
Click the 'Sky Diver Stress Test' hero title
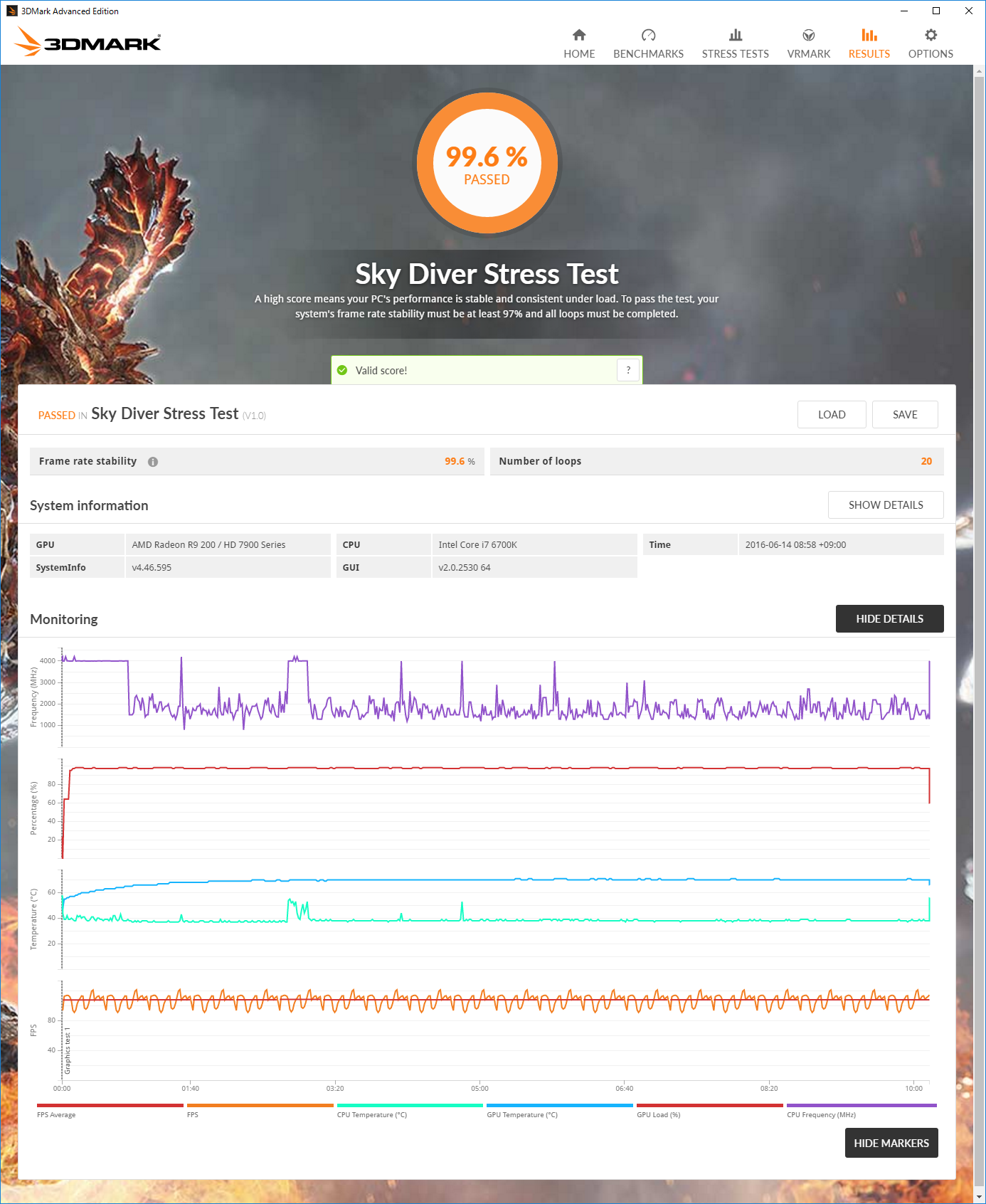pyautogui.click(x=487, y=274)
